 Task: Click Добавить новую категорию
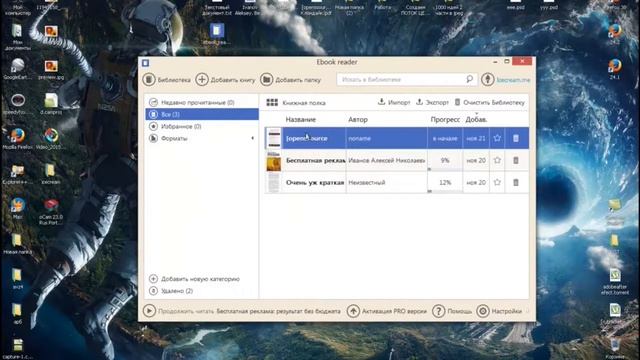click(x=195, y=279)
